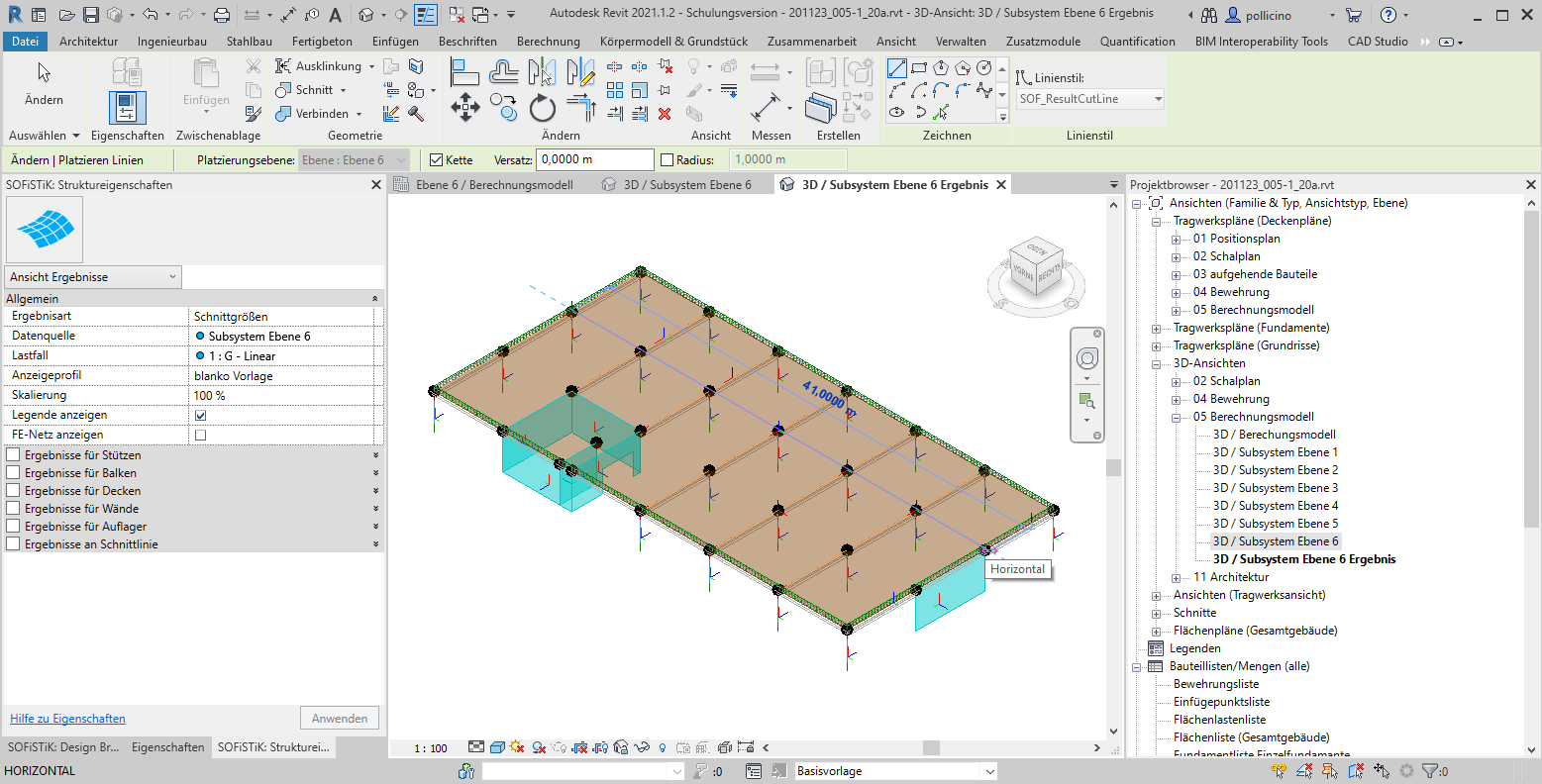Select the Spline draw tool
This screenshot has height=784, width=1542.
(984, 90)
